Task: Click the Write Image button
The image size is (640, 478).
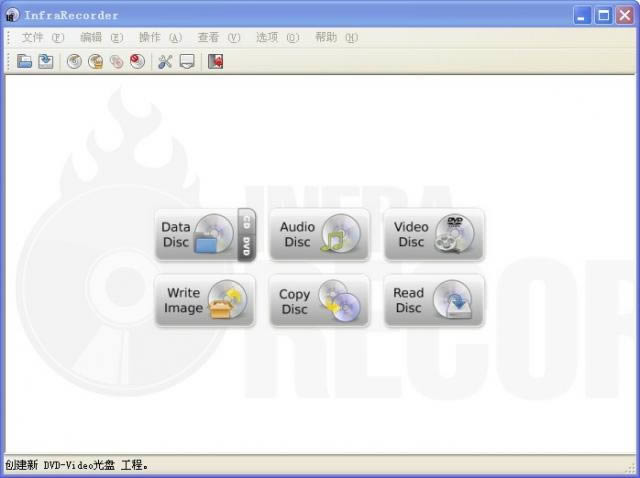Action: coord(205,300)
